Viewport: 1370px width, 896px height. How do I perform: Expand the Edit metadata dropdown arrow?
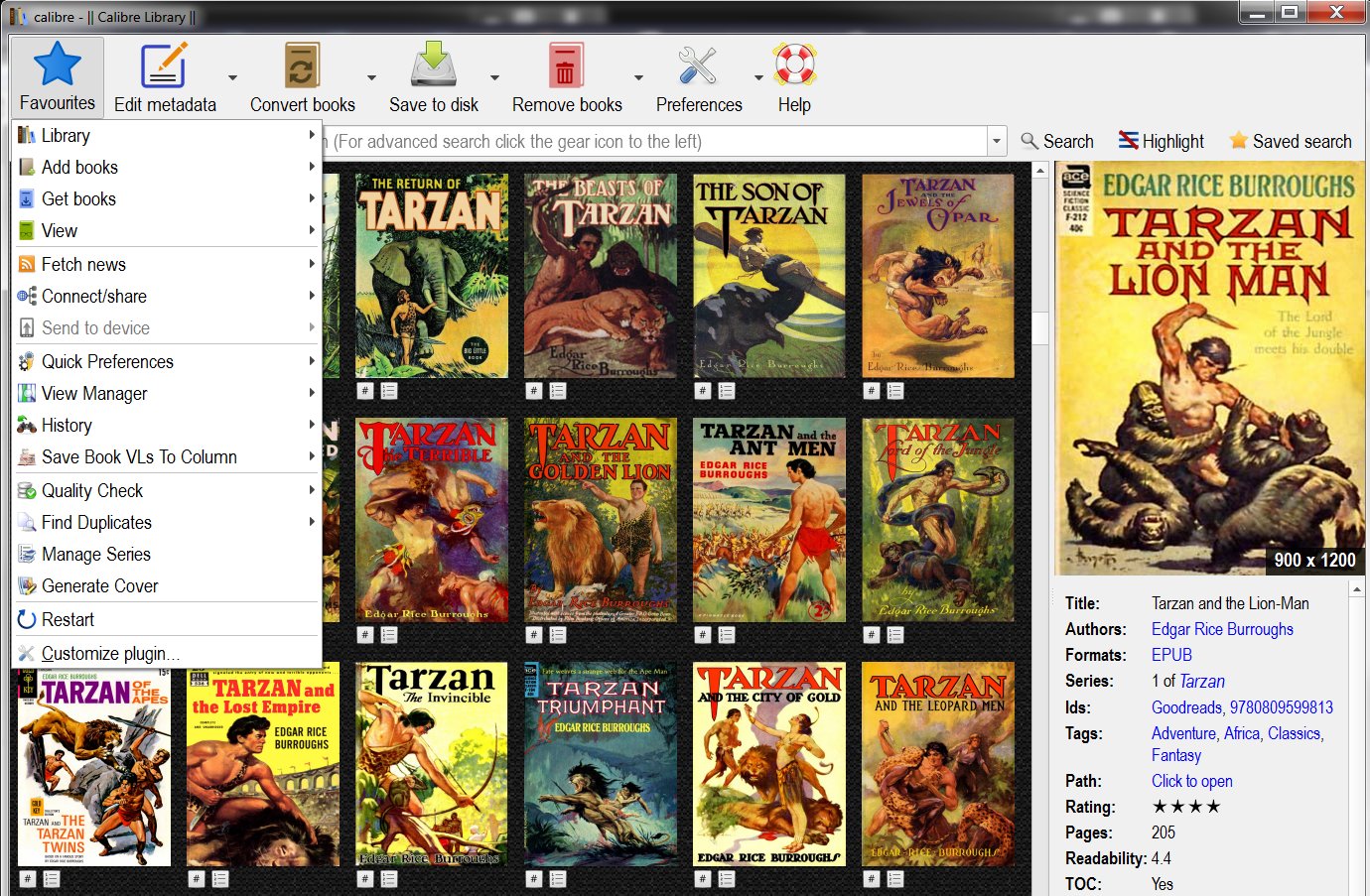pyautogui.click(x=232, y=77)
